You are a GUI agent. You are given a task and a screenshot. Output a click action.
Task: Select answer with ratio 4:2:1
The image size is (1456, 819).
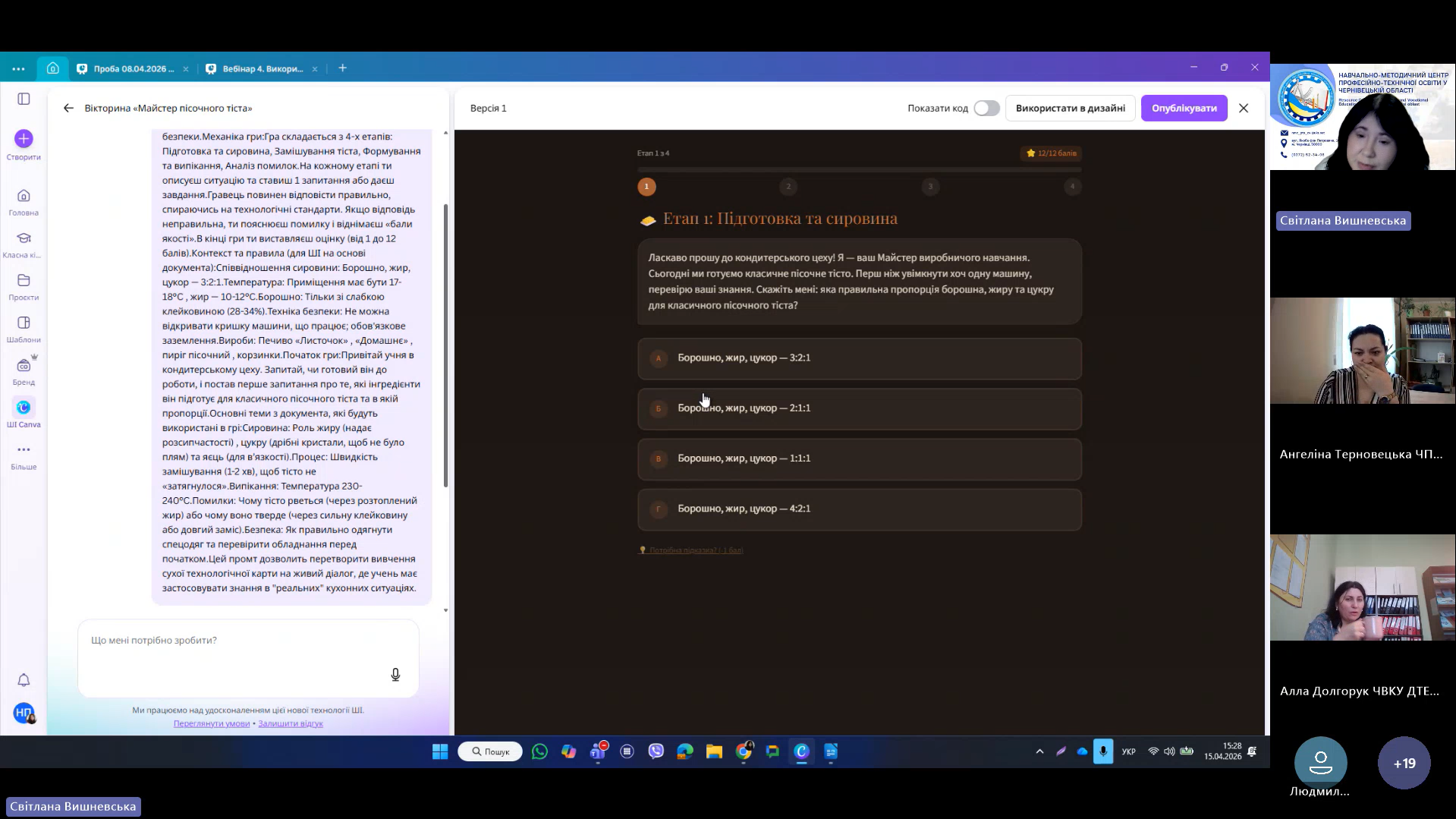(859, 509)
